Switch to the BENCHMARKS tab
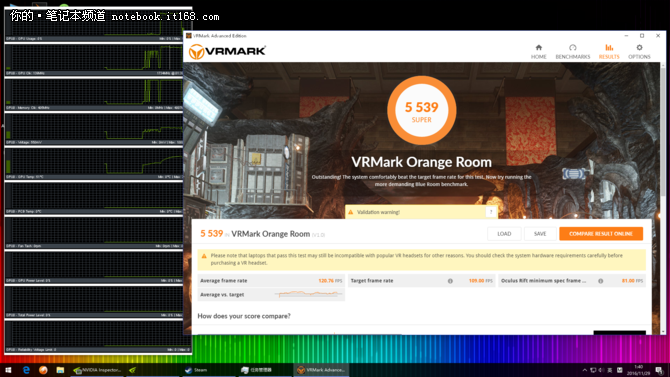670x377 pixels. point(573,51)
